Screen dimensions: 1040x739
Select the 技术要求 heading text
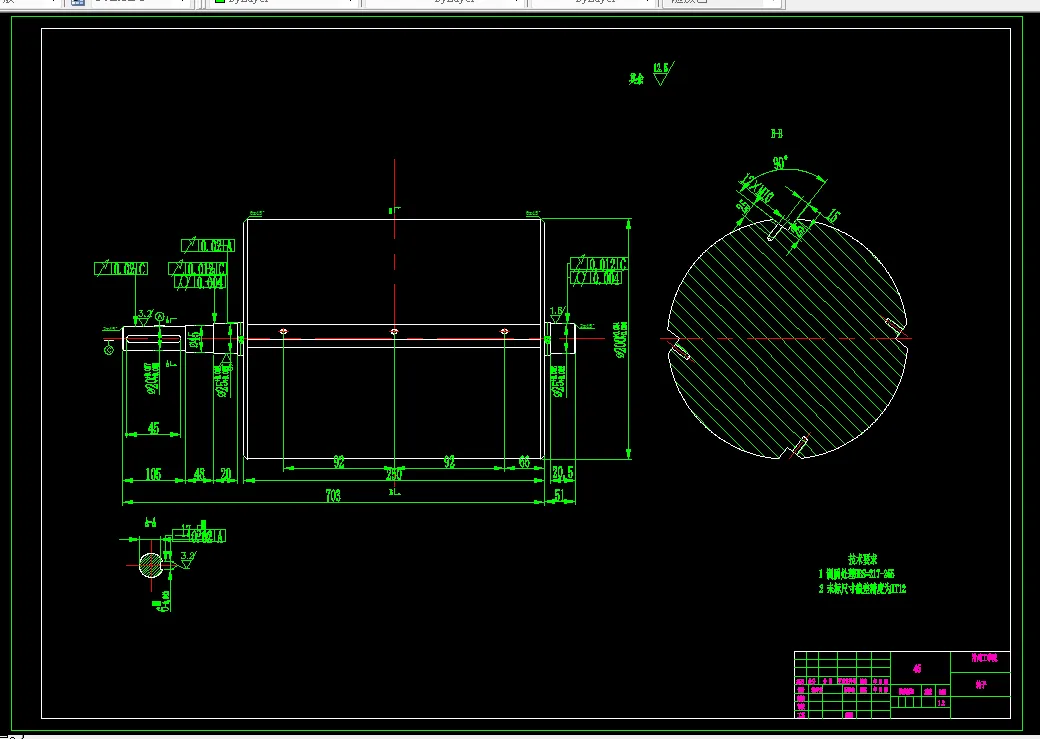pyautogui.click(x=862, y=559)
